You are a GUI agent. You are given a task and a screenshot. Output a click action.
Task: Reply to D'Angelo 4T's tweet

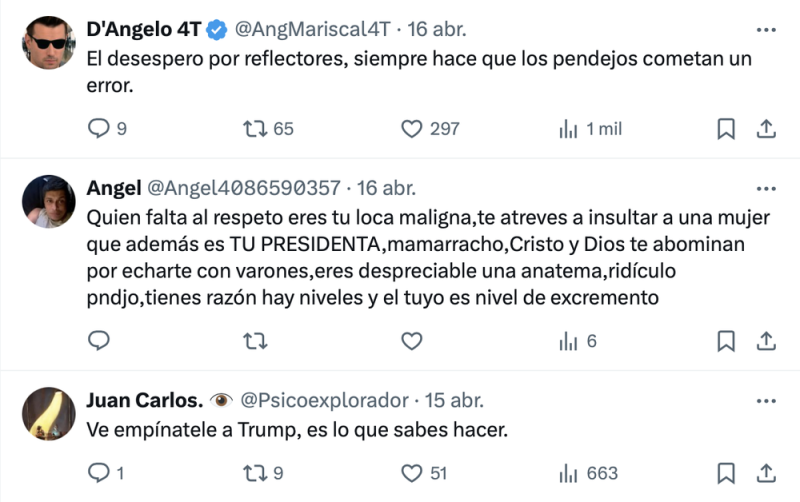point(99,128)
